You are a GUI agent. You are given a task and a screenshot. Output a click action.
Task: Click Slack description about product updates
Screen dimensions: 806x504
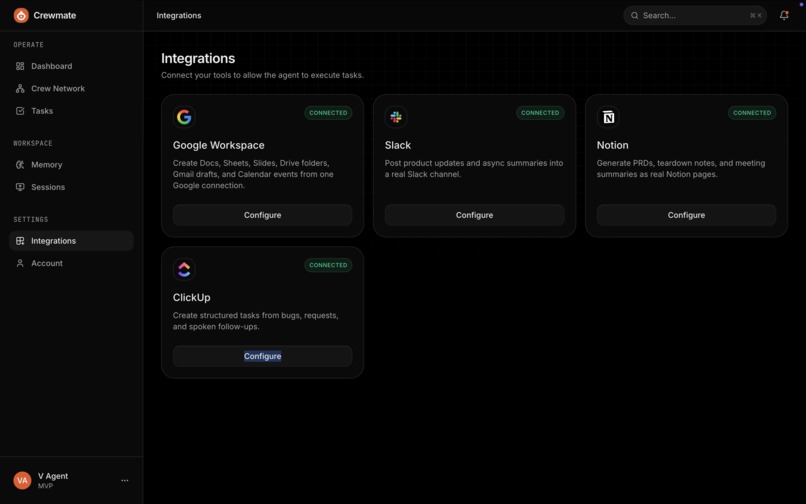click(x=474, y=169)
